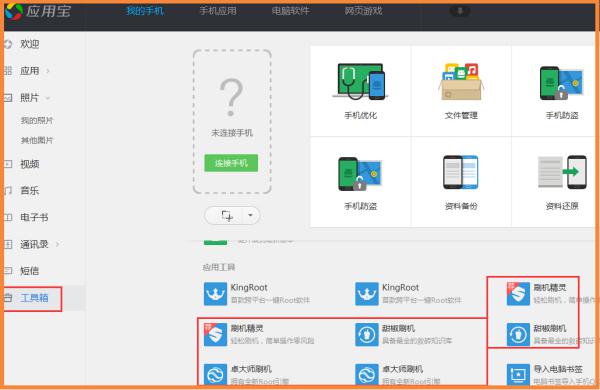600x390 pixels.
Task: Open the 导入电脑书签 icon
Action: (x=518, y=375)
